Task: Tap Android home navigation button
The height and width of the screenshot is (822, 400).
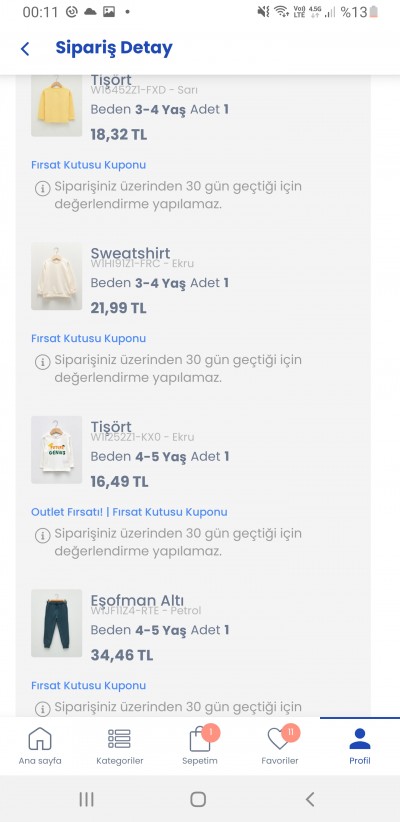Action: tap(198, 799)
